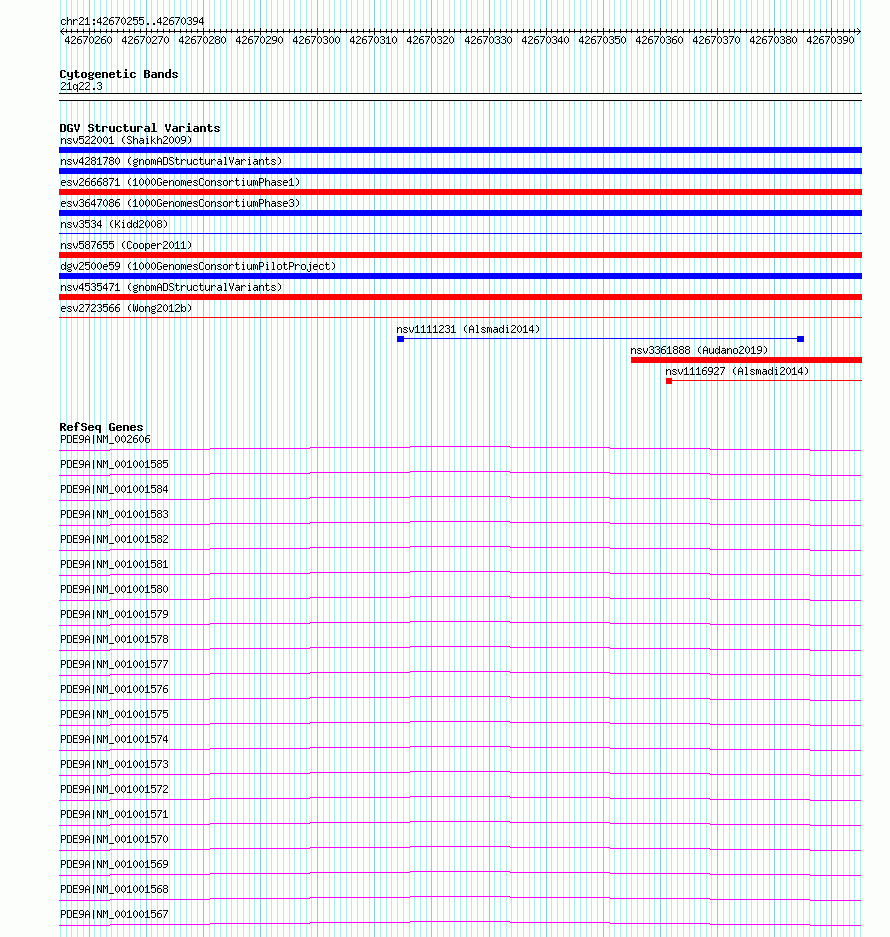The image size is (890, 937).
Task: Click the chr21:42670255..42670394 region label
Action: [x=132, y=21]
